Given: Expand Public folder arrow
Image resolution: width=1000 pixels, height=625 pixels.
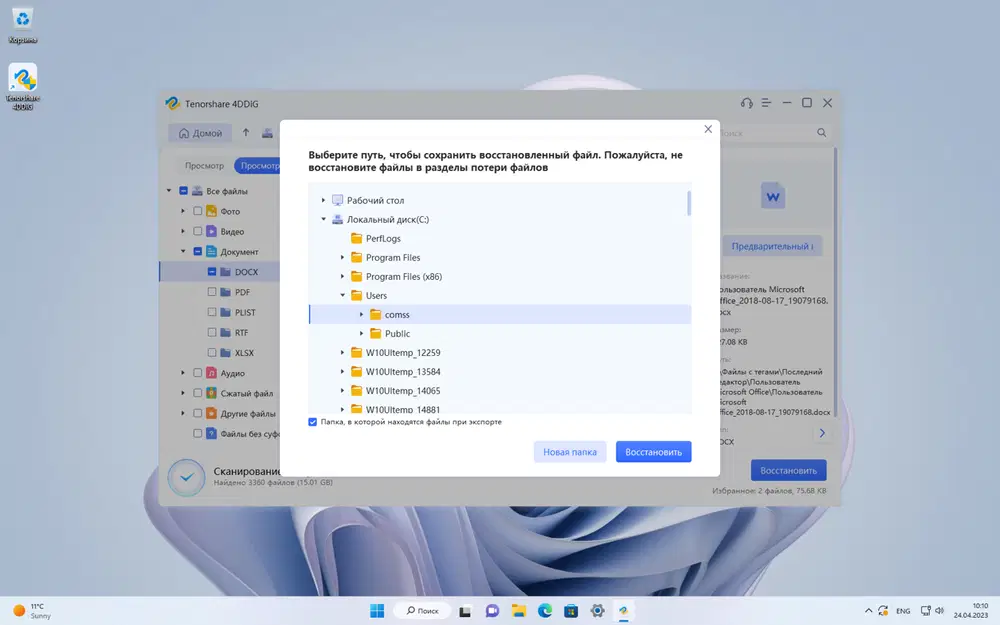Looking at the screenshot, I should click(x=361, y=334).
